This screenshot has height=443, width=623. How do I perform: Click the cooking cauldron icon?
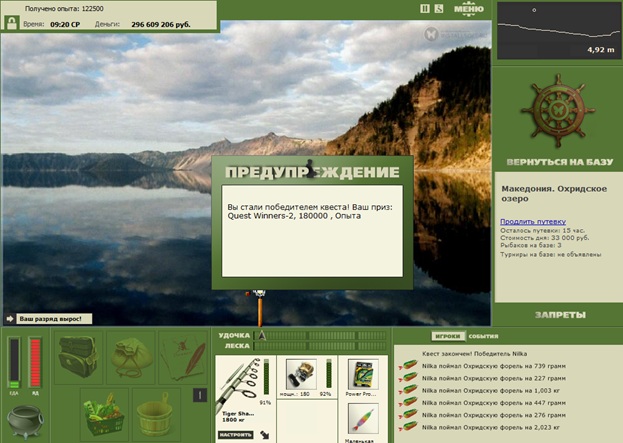[25, 421]
